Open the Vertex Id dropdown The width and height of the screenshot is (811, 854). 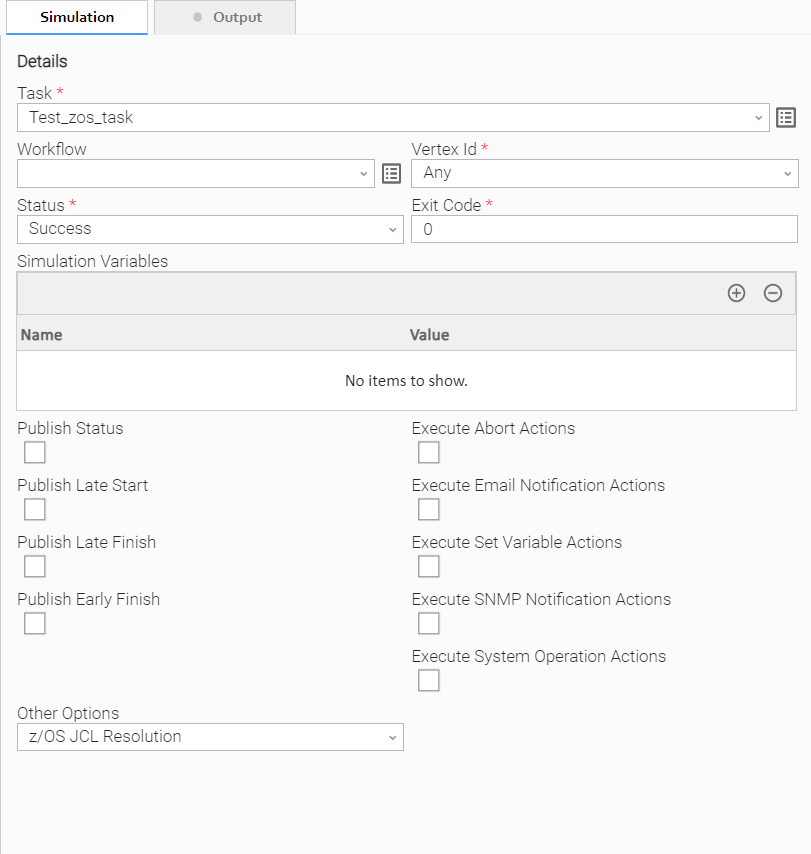[x=787, y=174]
